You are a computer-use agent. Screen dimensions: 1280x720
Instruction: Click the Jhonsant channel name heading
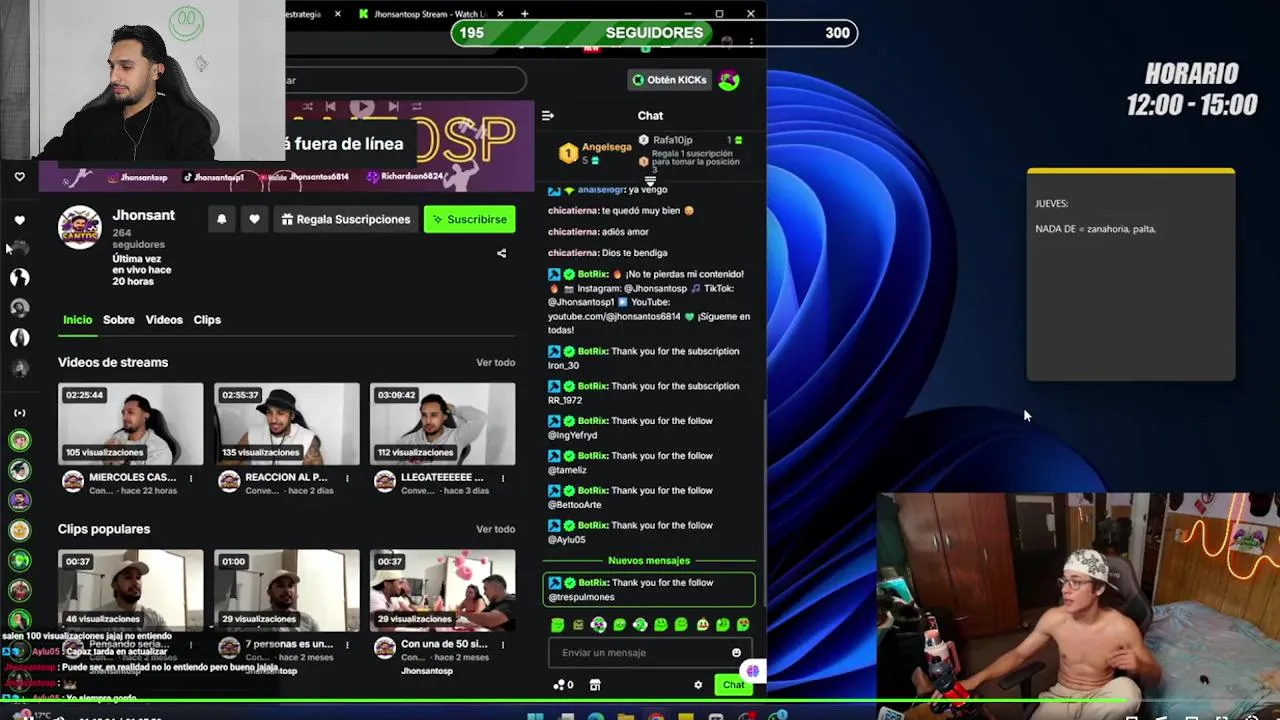click(x=143, y=215)
